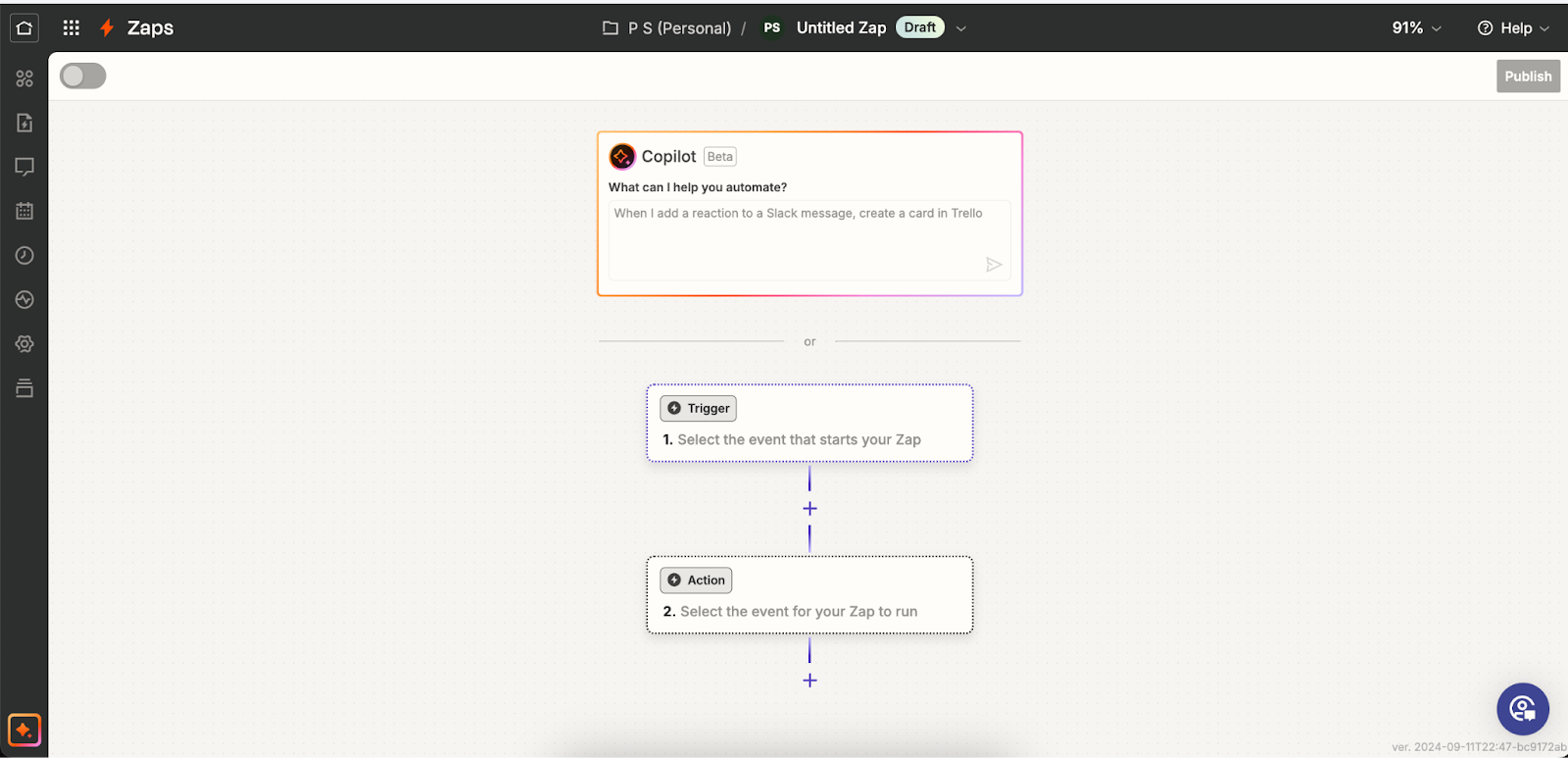
Task: Click the Publish button
Action: pos(1528,76)
